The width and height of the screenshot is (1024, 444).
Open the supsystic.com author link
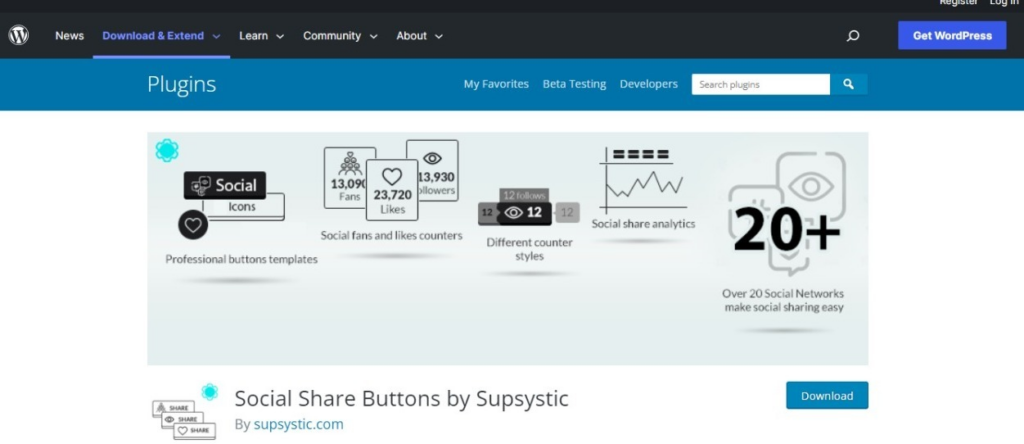(298, 424)
